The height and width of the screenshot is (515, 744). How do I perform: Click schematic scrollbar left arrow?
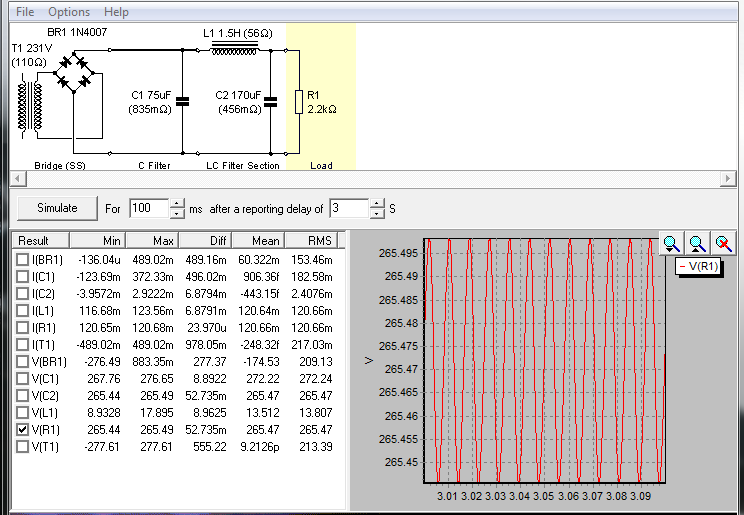[18, 179]
